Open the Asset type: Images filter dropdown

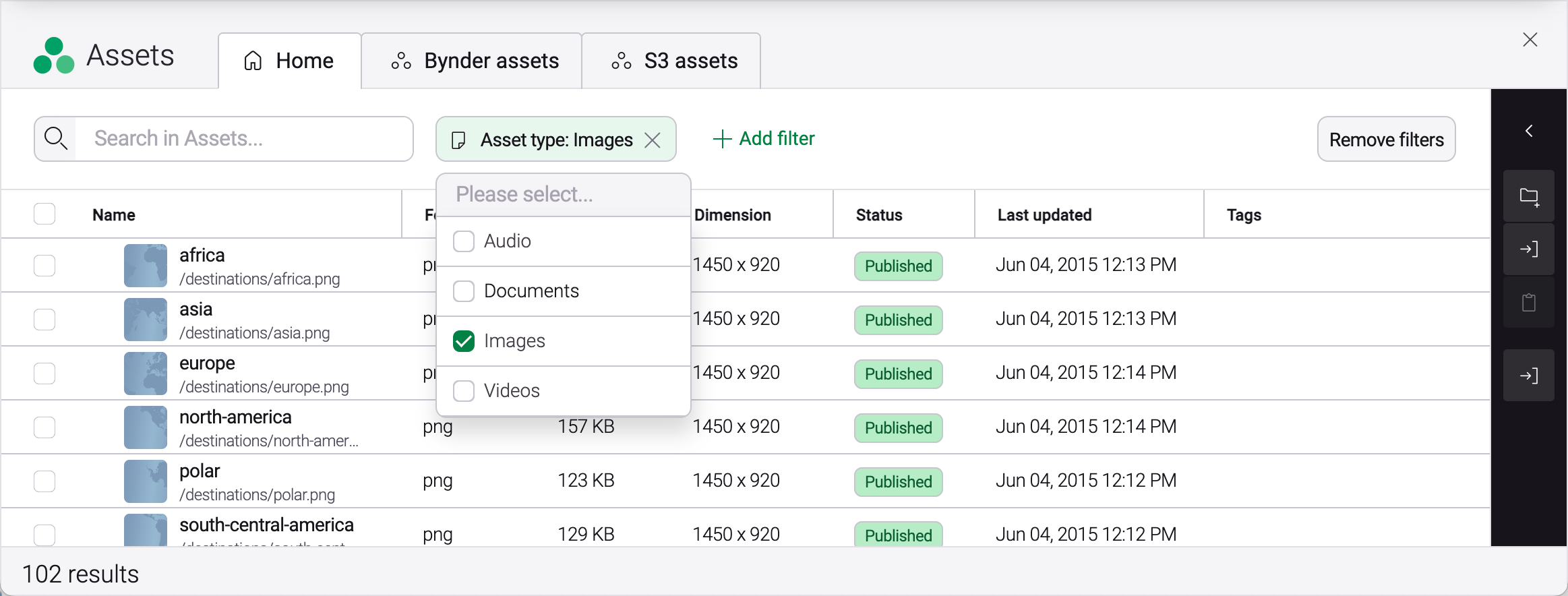(547, 140)
